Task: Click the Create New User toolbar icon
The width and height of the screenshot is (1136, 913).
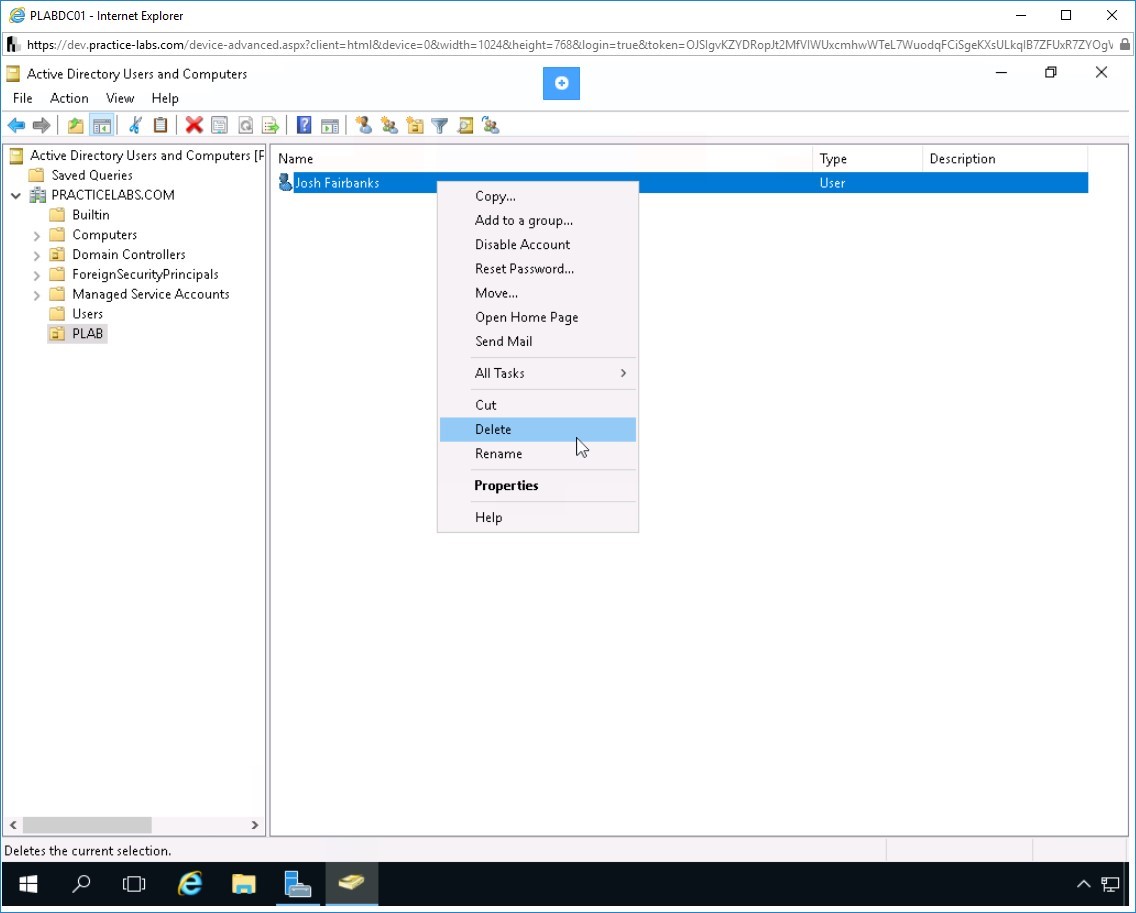Action: (364, 125)
